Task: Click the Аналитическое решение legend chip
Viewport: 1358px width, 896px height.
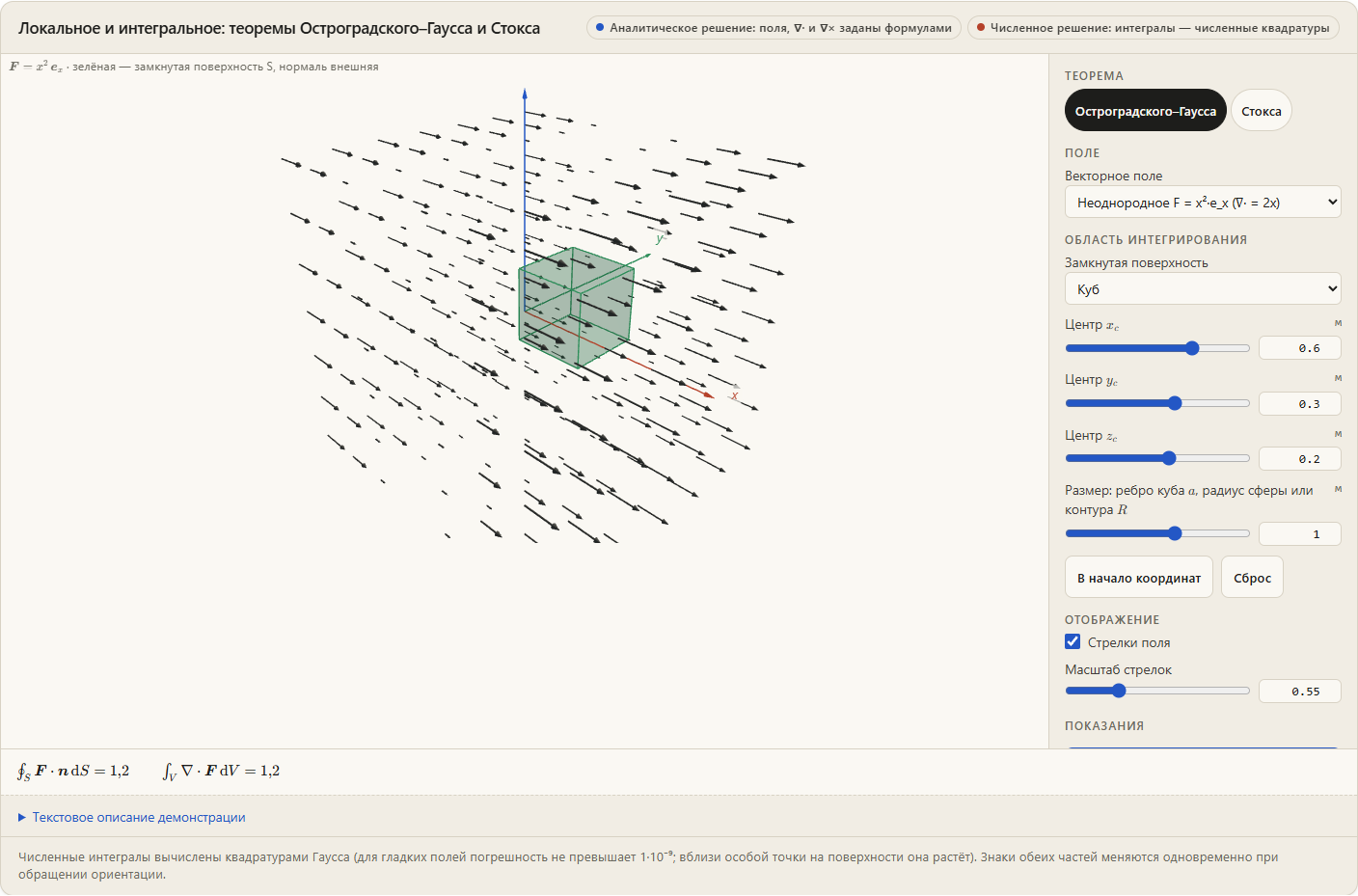Action: pos(774,28)
